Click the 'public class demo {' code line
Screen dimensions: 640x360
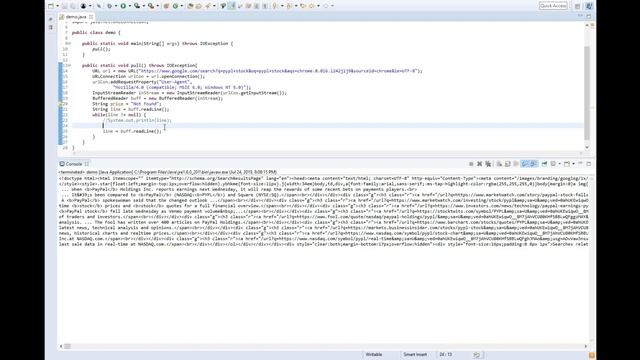pyautogui.click(x=96, y=32)
